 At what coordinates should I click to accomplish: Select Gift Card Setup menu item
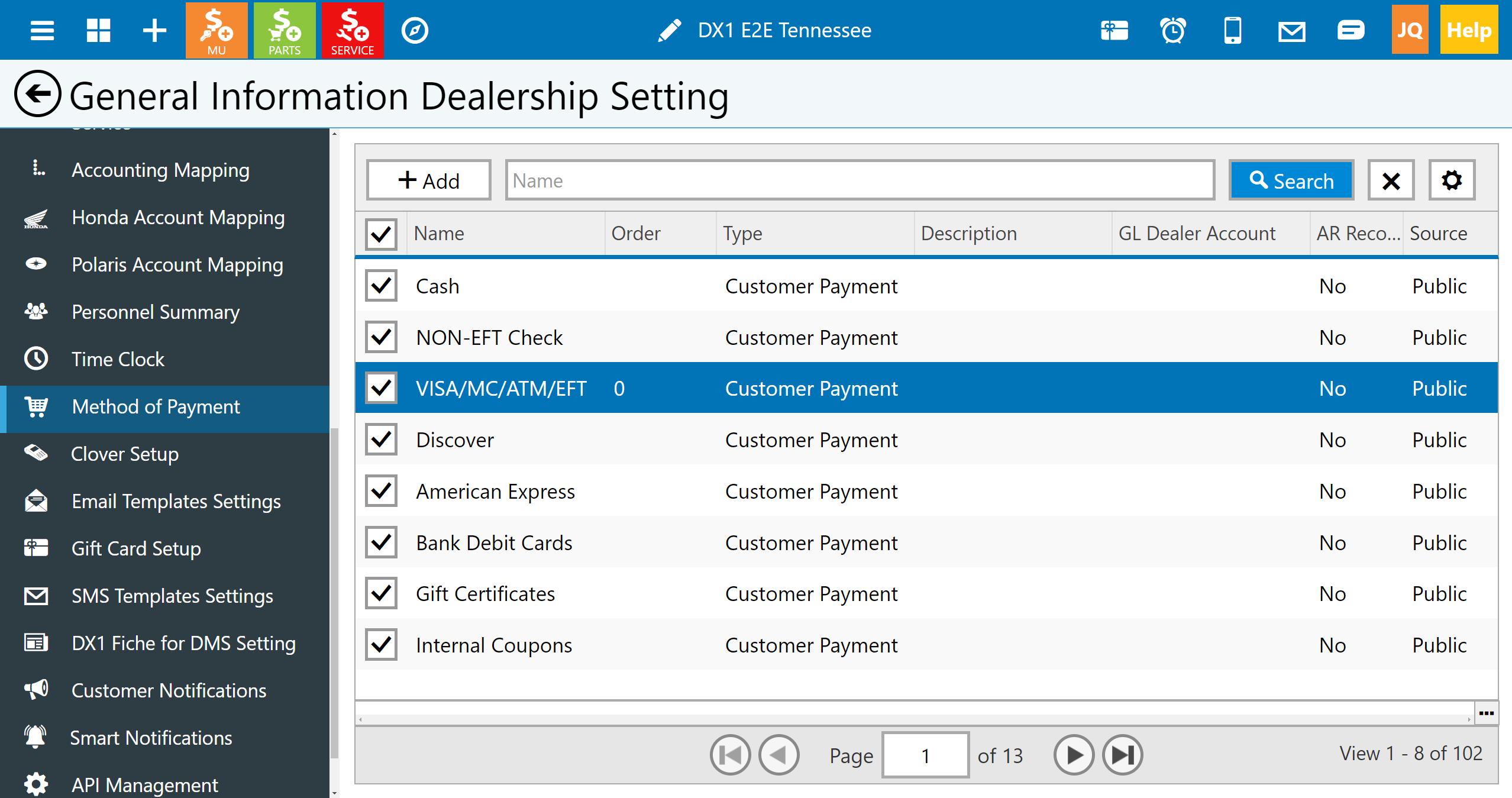tap(136, 549)
